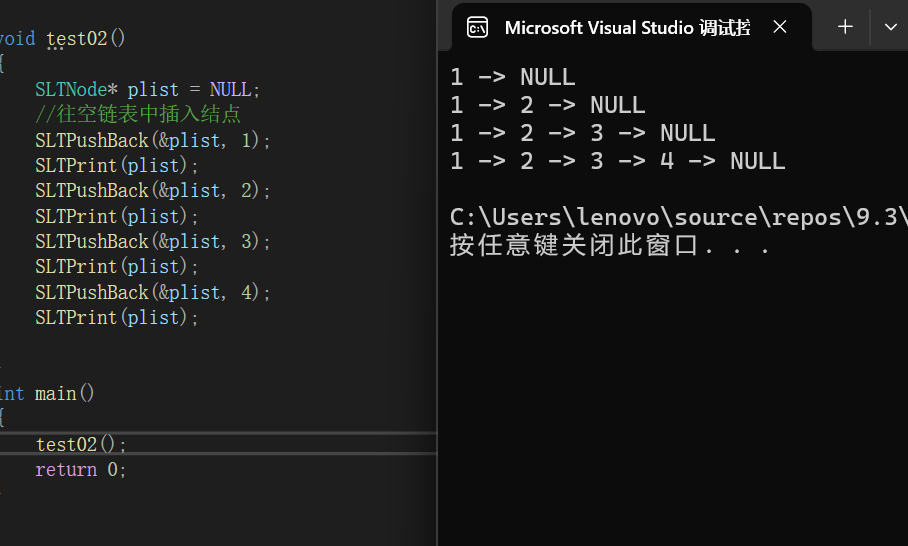This screenshot has width=908, height=546.
Task: Click the test02 function name in the definition
Action: tap(77, 39)
